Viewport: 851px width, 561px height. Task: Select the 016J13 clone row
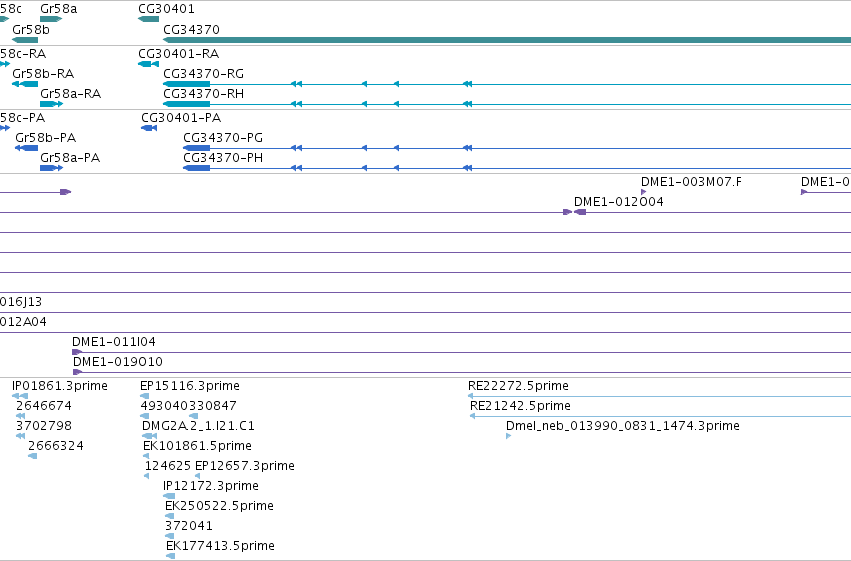426,313
